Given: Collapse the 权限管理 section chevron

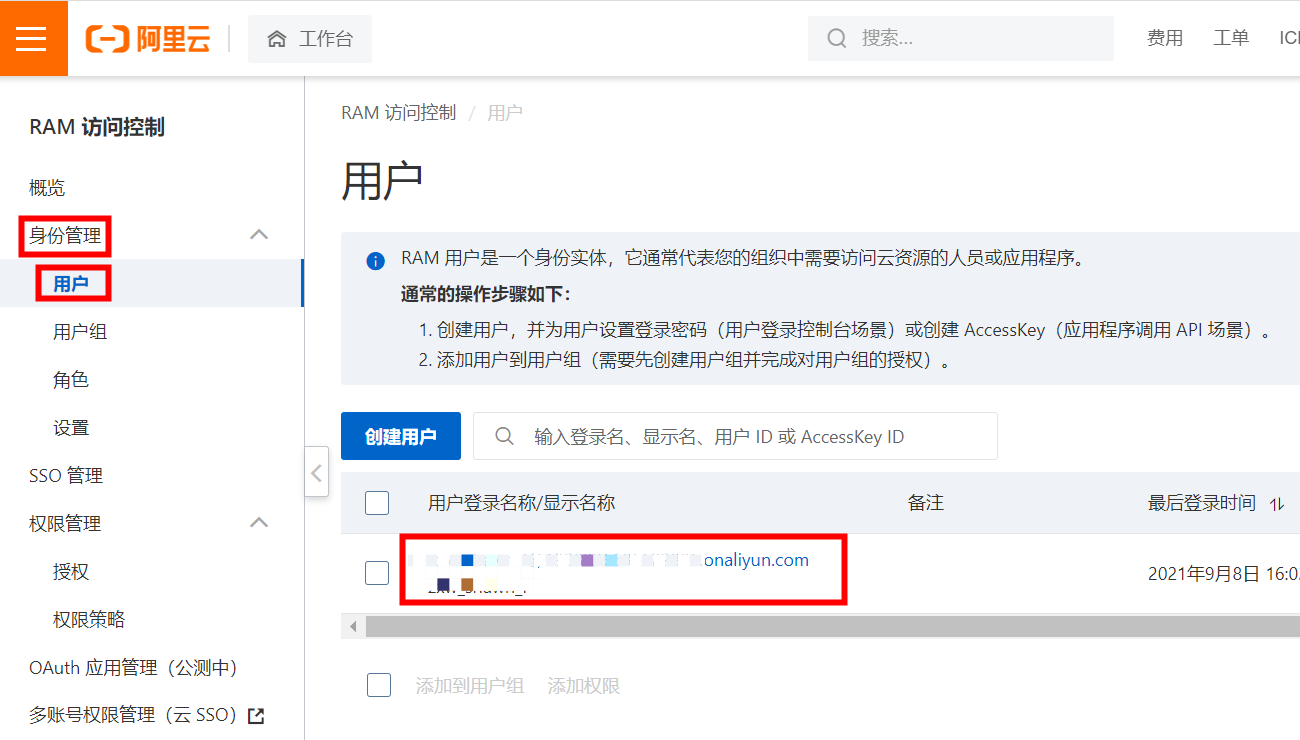Looking at the screenshot, I should tap(258, 523).
